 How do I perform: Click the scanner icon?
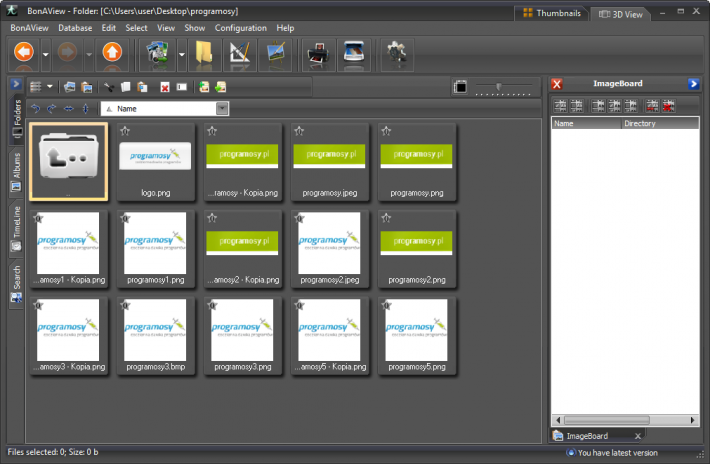tap(354, 53)
